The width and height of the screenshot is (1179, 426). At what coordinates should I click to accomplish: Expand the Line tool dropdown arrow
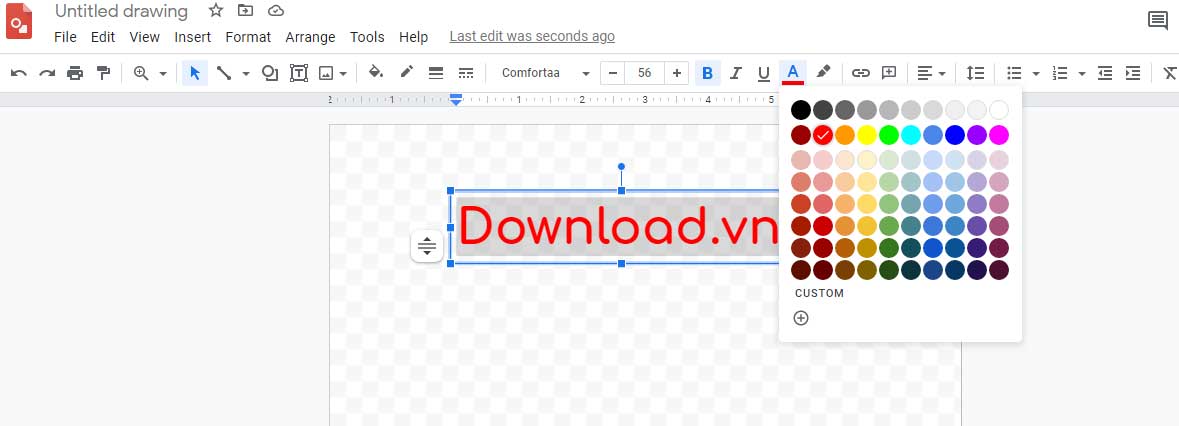tap(245, 74)
